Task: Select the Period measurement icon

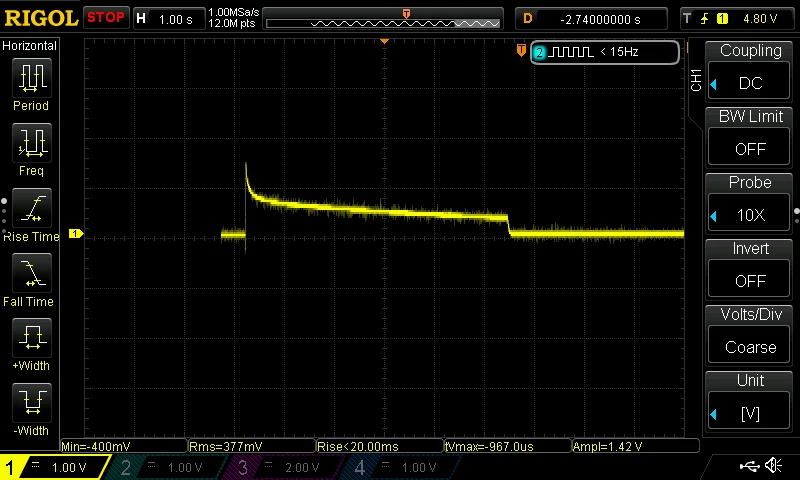Action: [32, 78]
